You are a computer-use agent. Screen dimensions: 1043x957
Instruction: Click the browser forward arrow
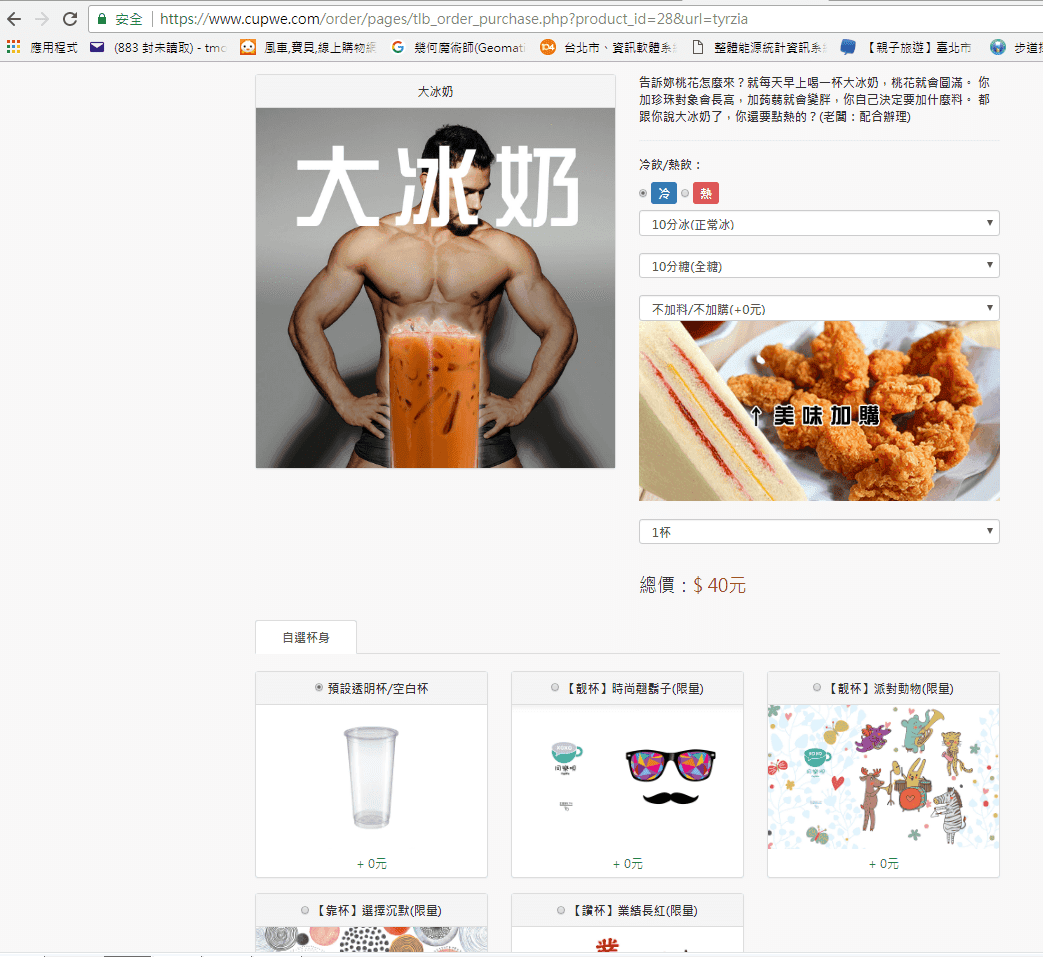pyautogui.click(x=42, y=19)
